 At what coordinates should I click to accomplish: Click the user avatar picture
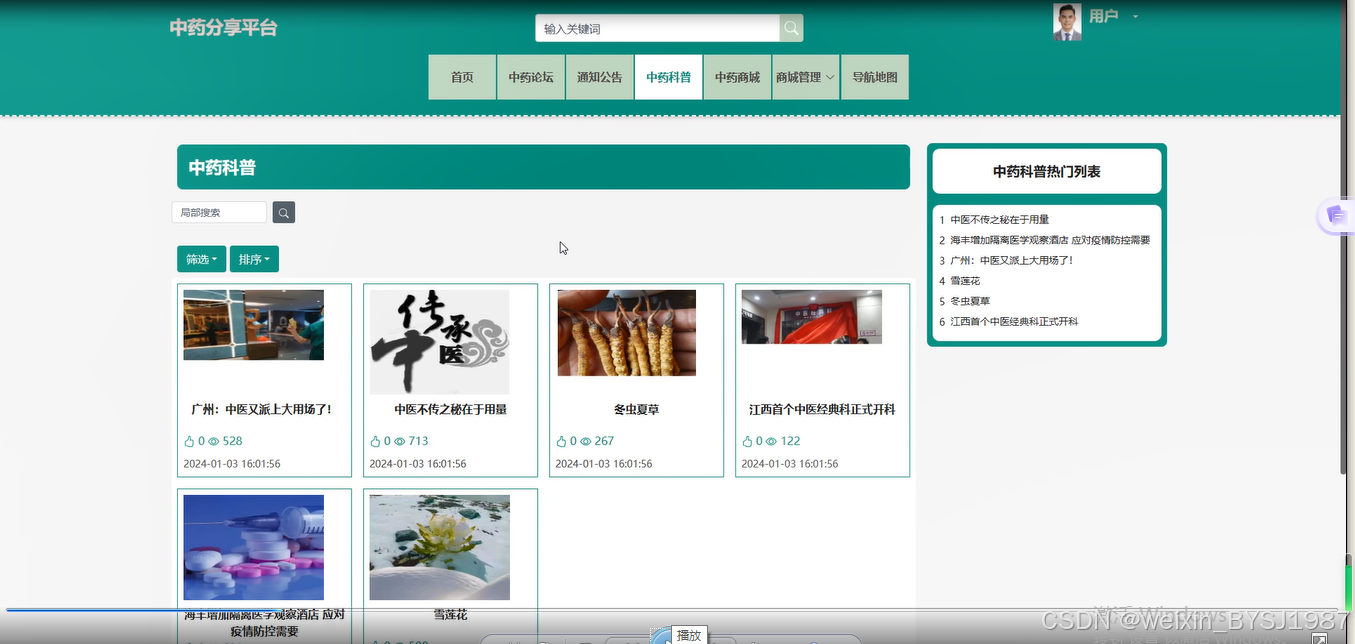(x=1067, y=22)
